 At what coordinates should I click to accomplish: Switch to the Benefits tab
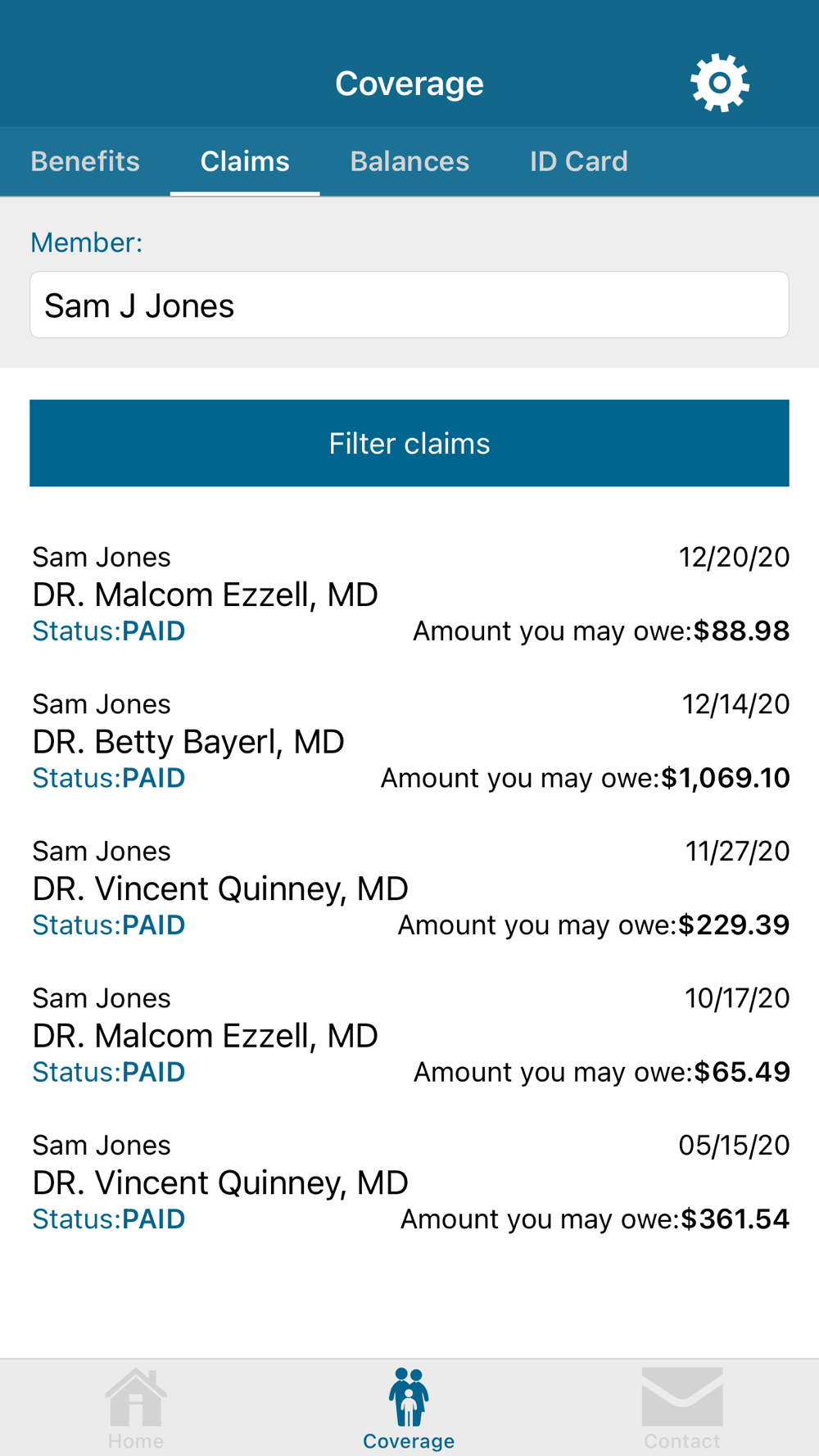[x=85, y=161]
